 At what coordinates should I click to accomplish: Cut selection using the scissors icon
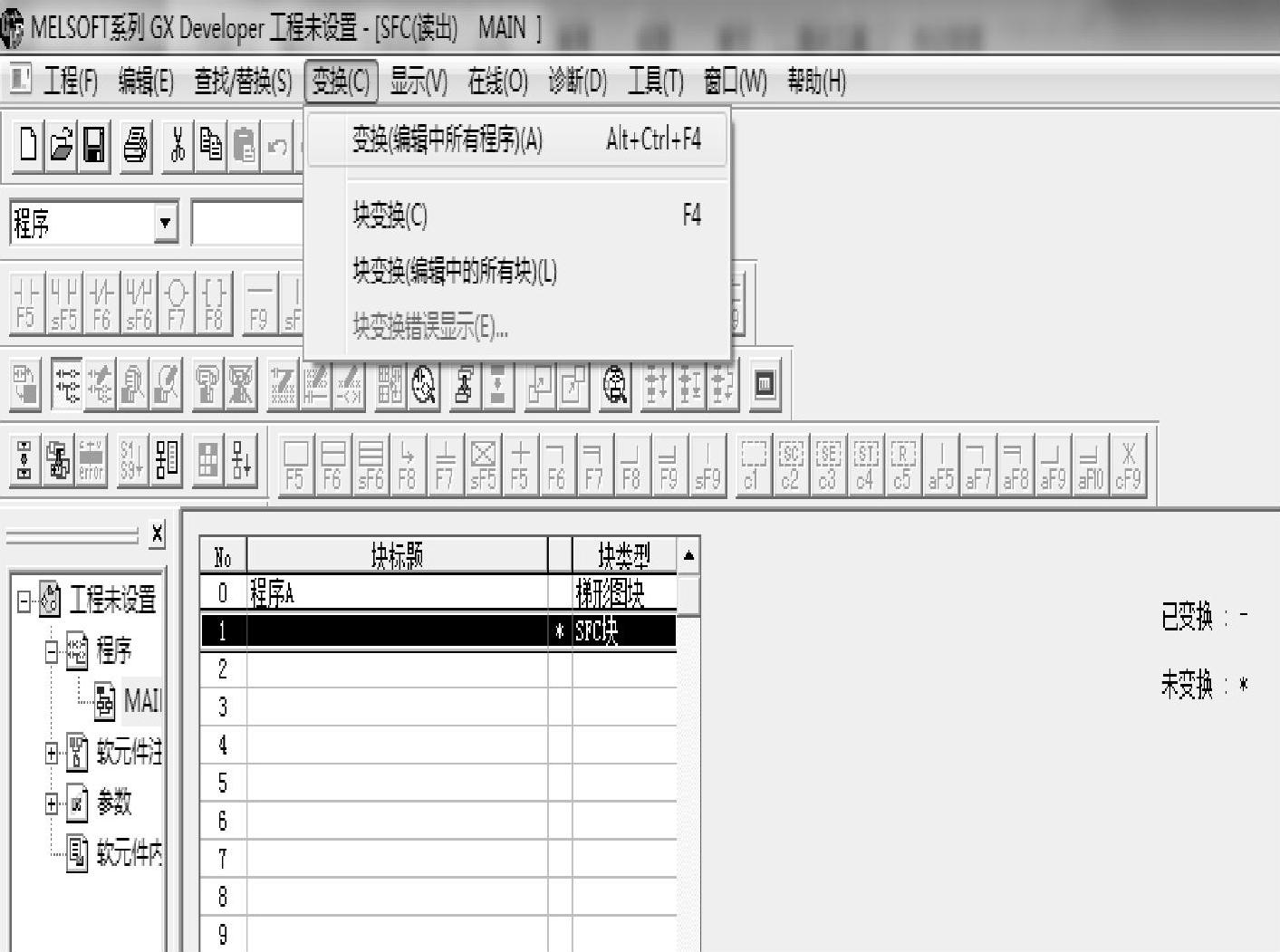(178, 144)
